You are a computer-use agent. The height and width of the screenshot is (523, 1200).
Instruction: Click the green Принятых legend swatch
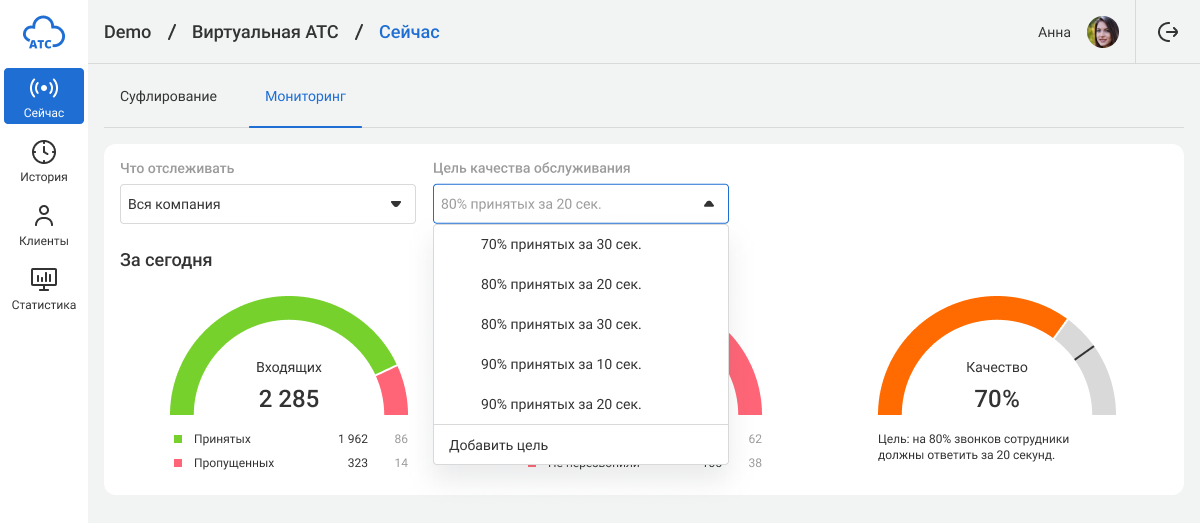click(178, 439)
